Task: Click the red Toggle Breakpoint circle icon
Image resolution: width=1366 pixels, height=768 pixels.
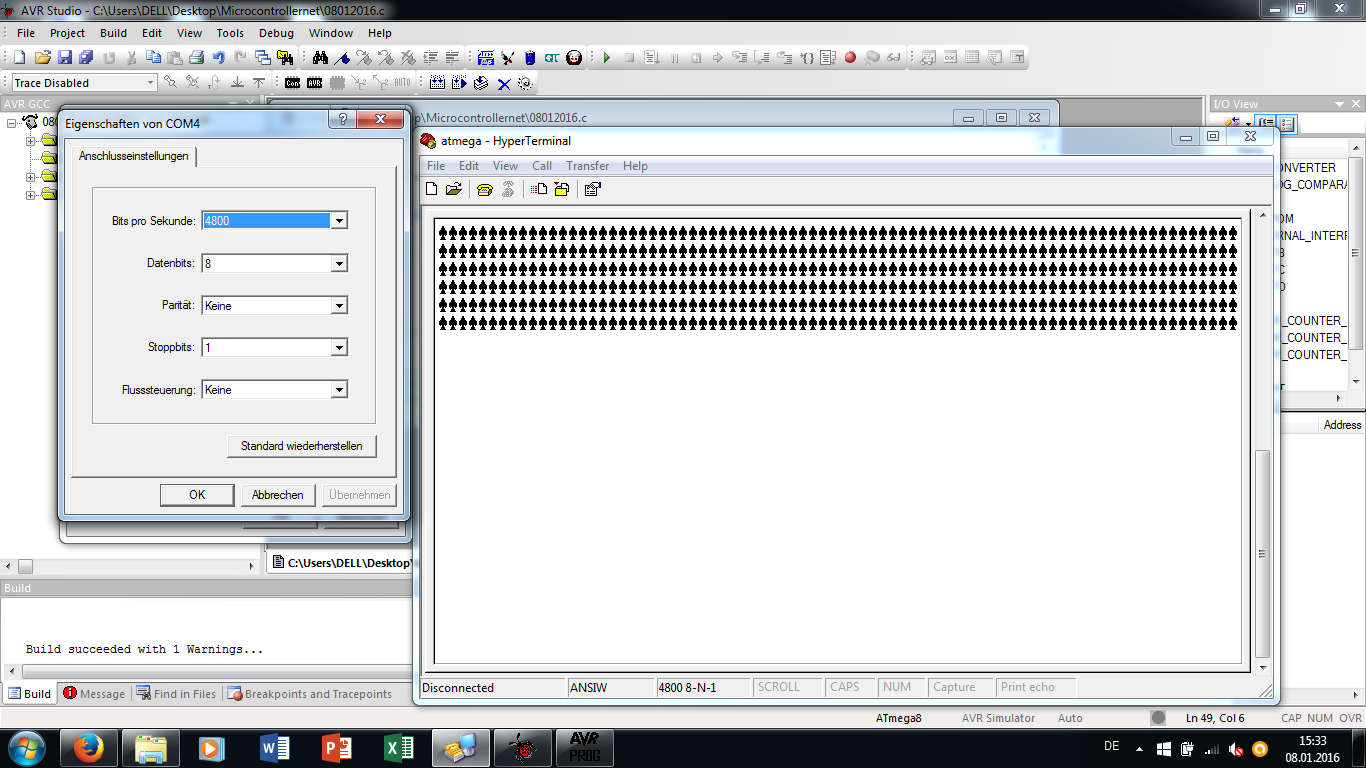Action: point(850,58)
